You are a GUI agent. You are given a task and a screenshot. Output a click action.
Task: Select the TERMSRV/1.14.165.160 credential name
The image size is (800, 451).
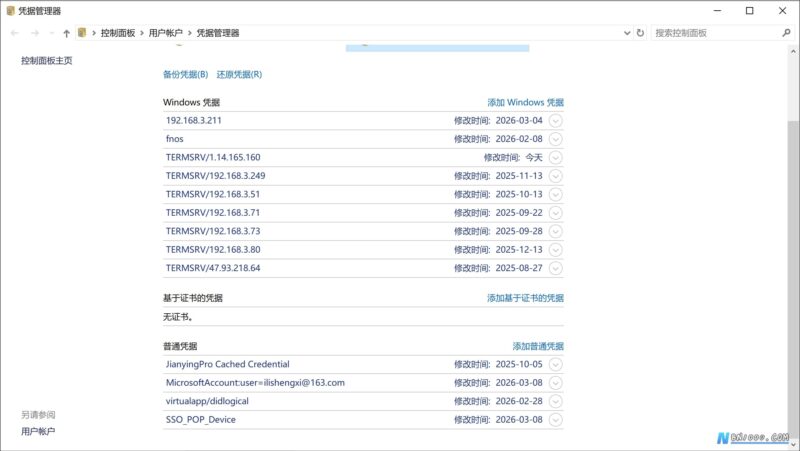213,157
